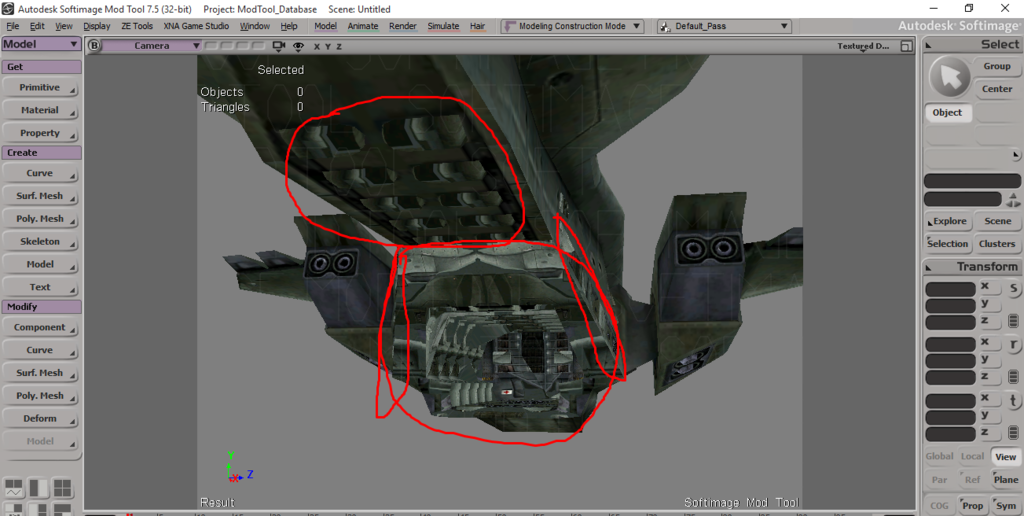This screenshot has width=1024, height=516.
Task: Click the large Select arrow tool
Action: 950,77
